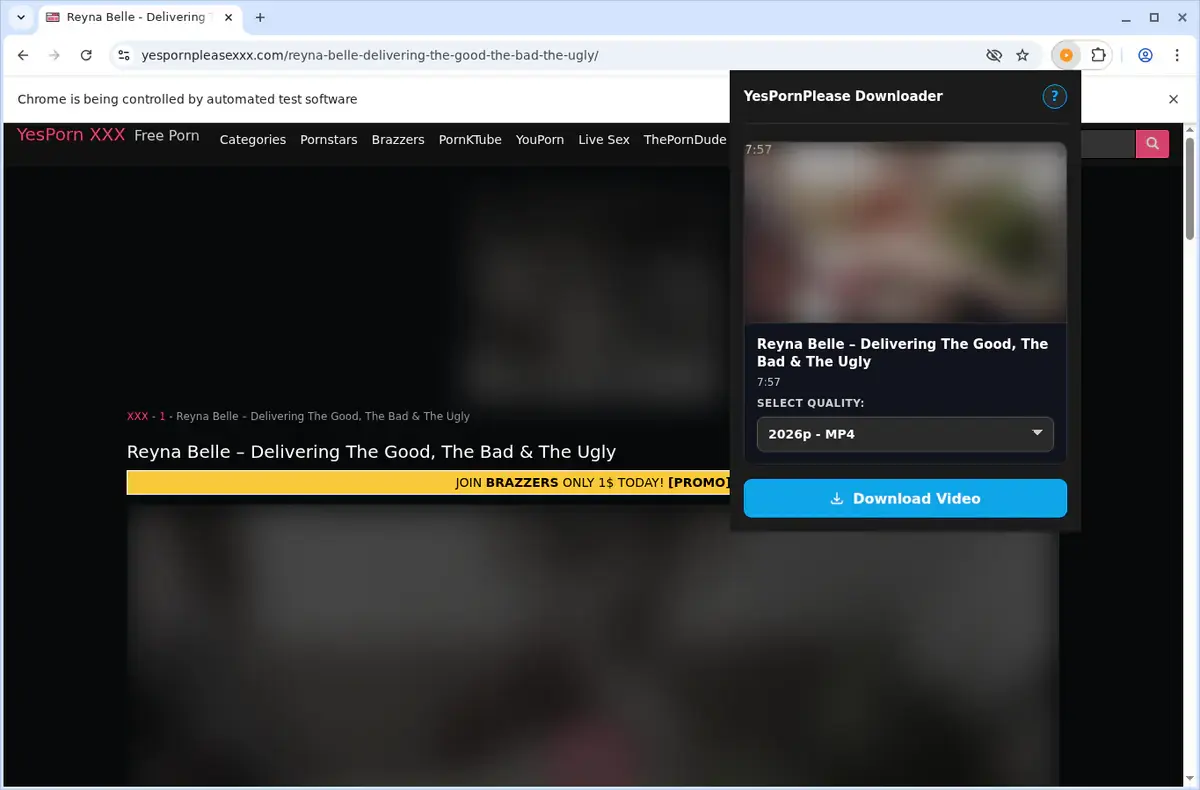
Task: Click the YesPorn XXX site logo
Action: (71, 135)
